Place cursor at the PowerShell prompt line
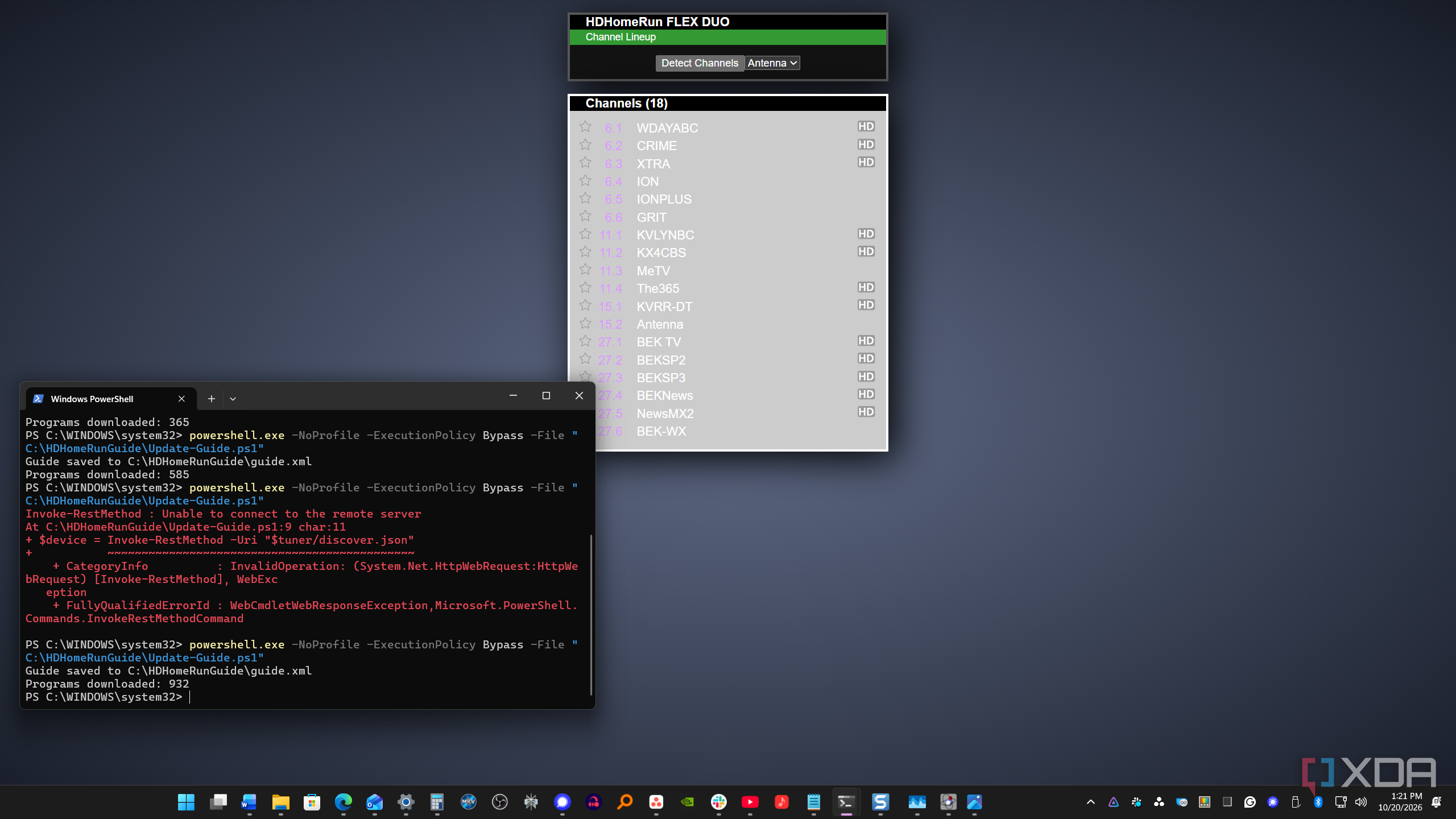Viewport: 1456px width, 819px height. 189,697
